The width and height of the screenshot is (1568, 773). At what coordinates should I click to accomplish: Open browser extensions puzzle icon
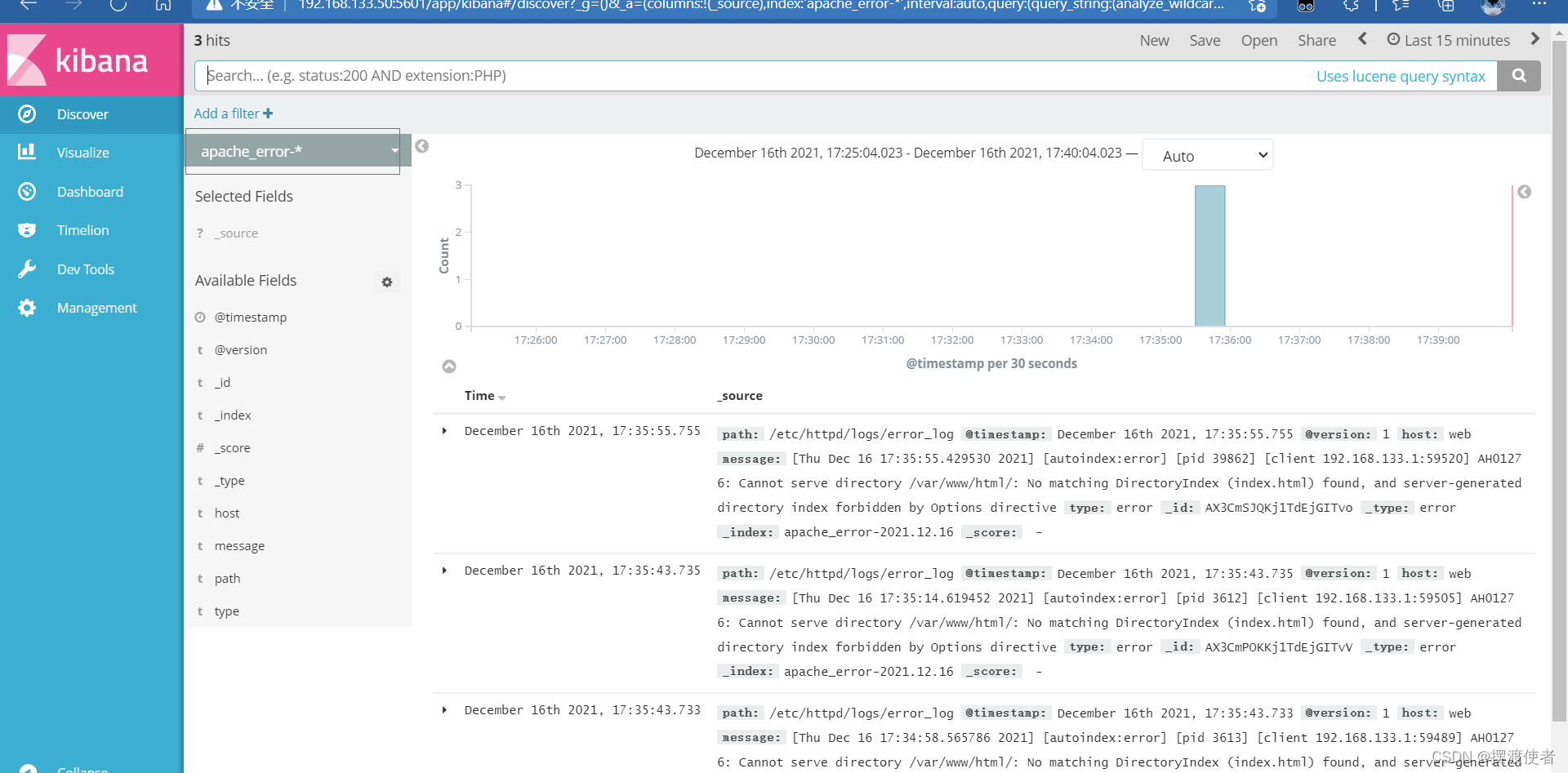tap(1351, 6)
